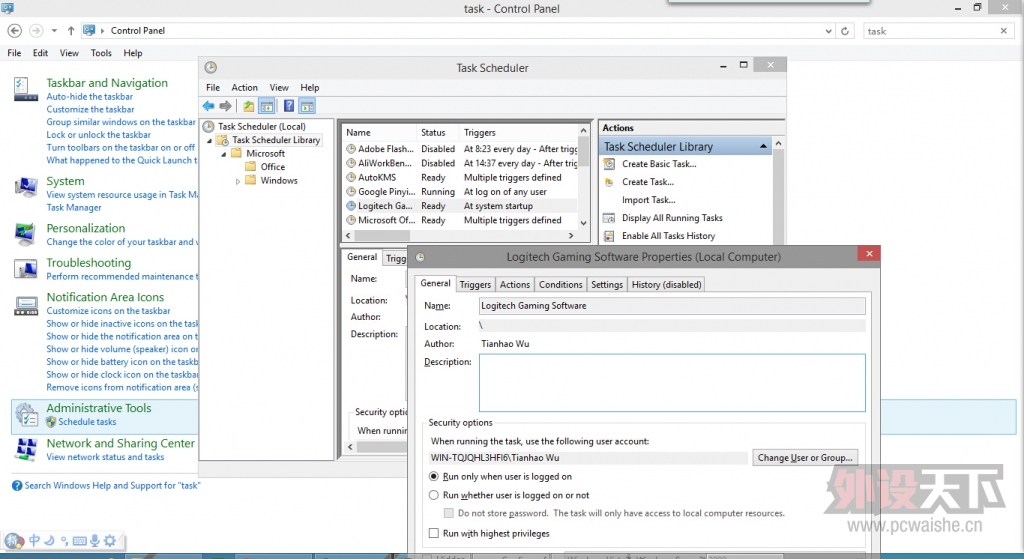Click the Refresh icon beside the address bar
The width and height of the screenshot is (1024, 559).
pyautogui.click(x=846, y=31)
